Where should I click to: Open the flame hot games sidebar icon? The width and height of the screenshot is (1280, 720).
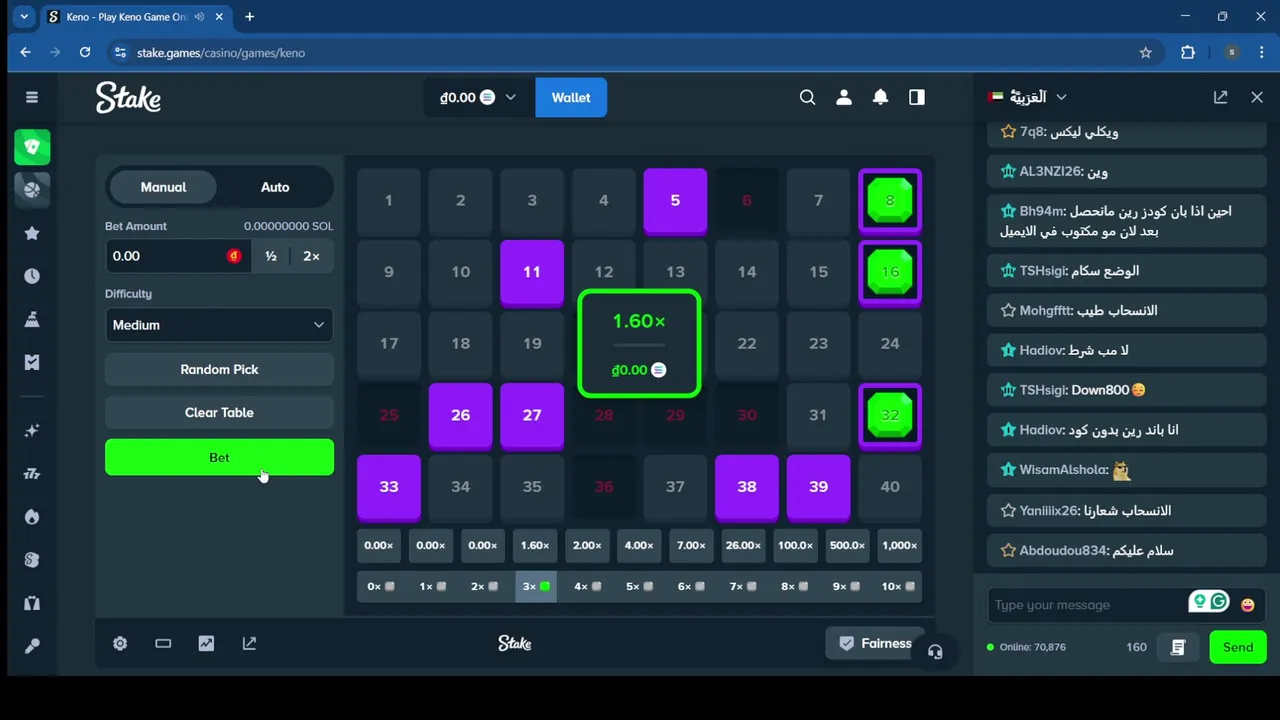pos(32,517)
